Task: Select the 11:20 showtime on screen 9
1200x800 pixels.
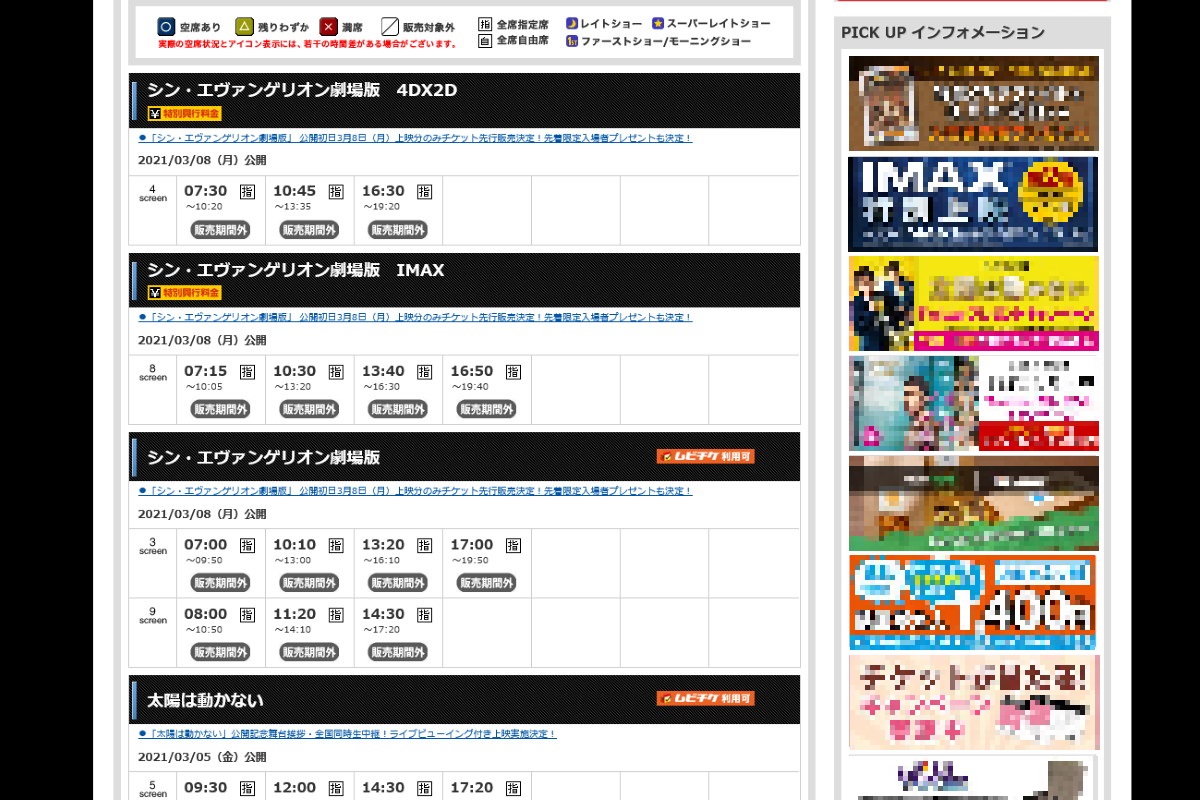Action: (x=294, y=614)
